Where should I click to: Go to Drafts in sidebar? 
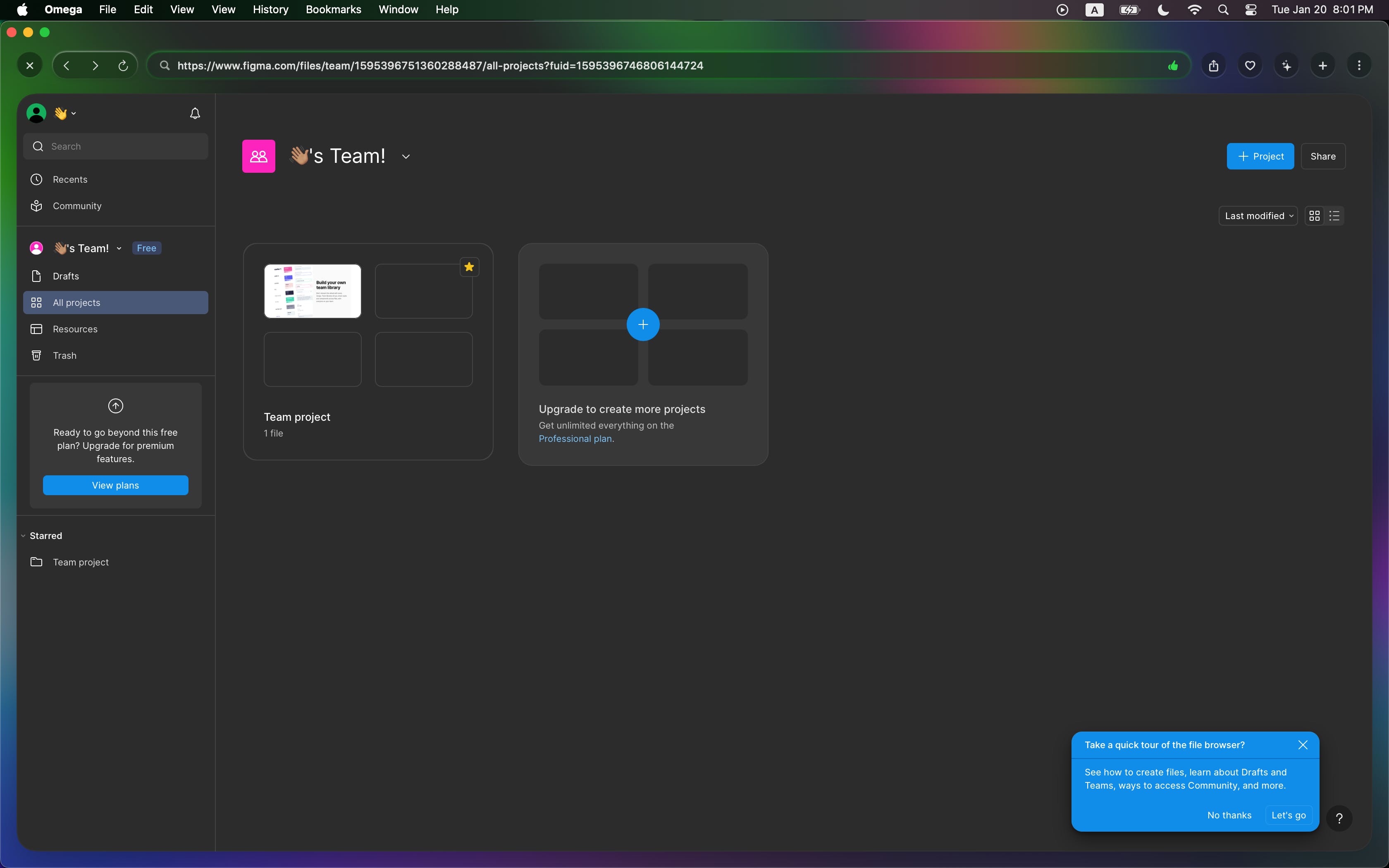point(66,276)
